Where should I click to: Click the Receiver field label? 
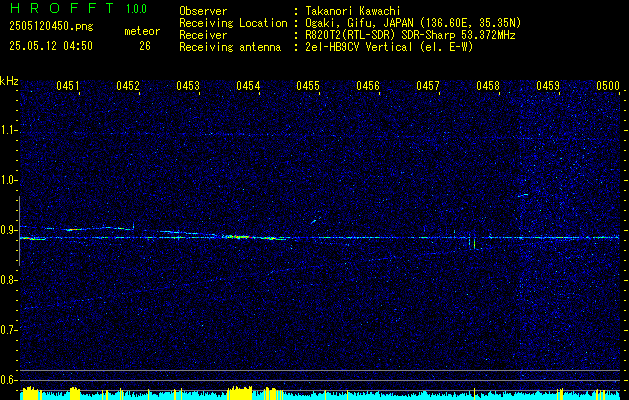203,35
